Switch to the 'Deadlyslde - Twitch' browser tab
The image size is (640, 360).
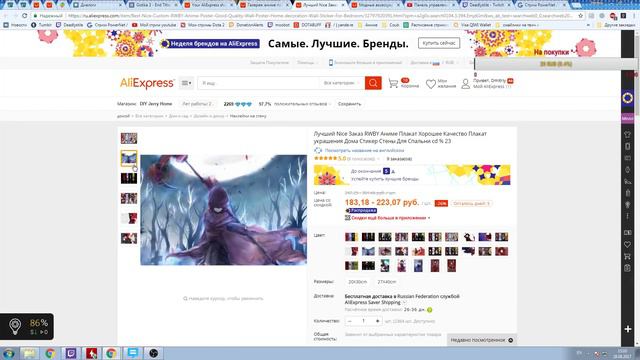486,5
